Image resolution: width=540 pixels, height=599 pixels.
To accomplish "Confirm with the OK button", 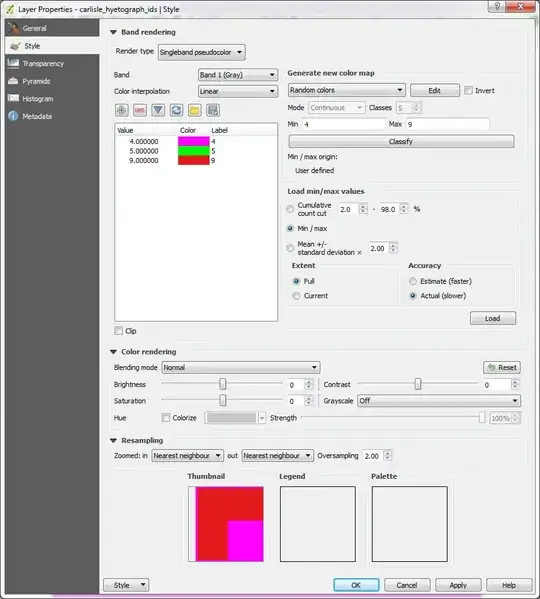I will (x=356, y=585).
